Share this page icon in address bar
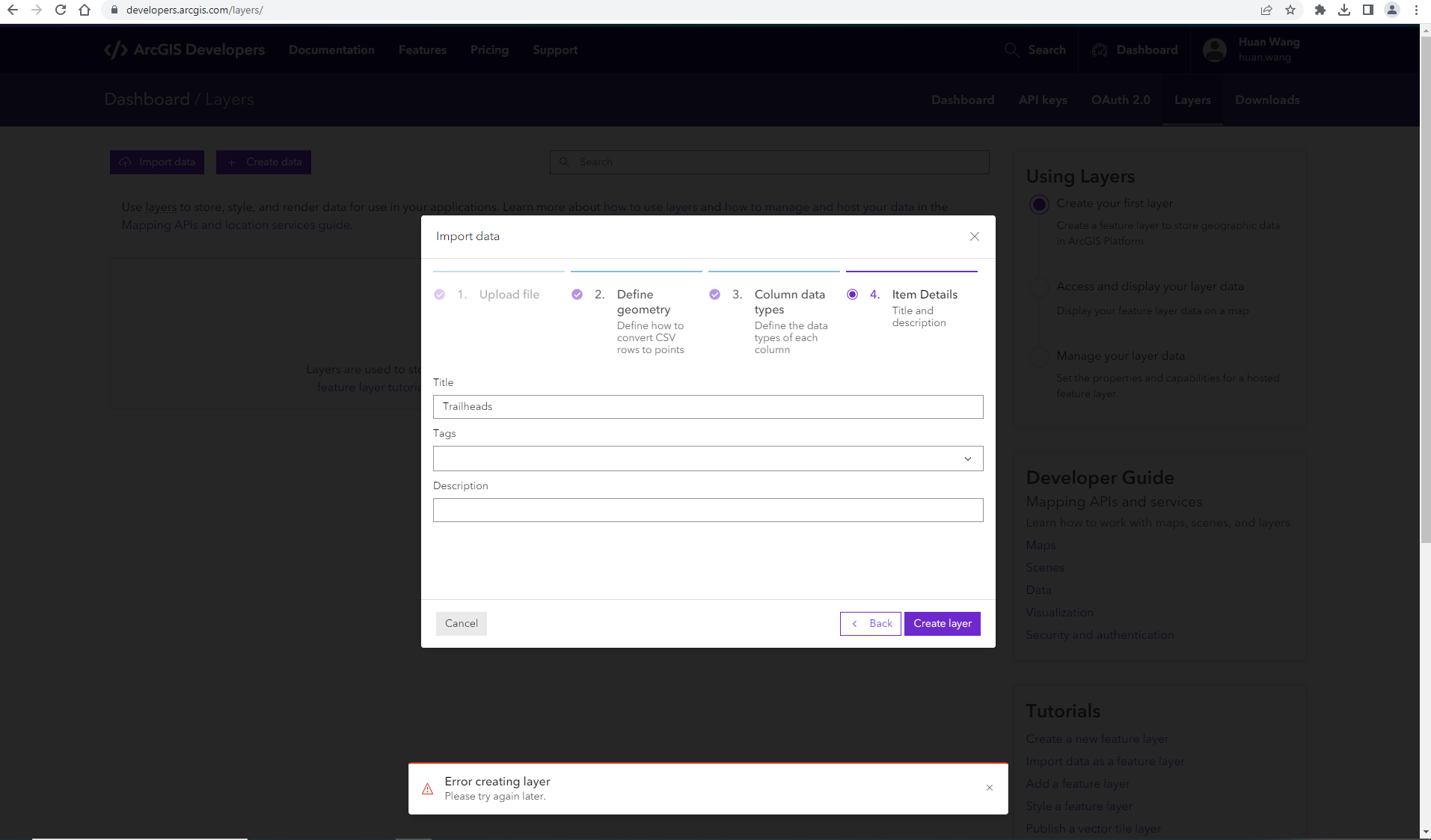This screenshot has width=1431, height=840. [1266, 10]
